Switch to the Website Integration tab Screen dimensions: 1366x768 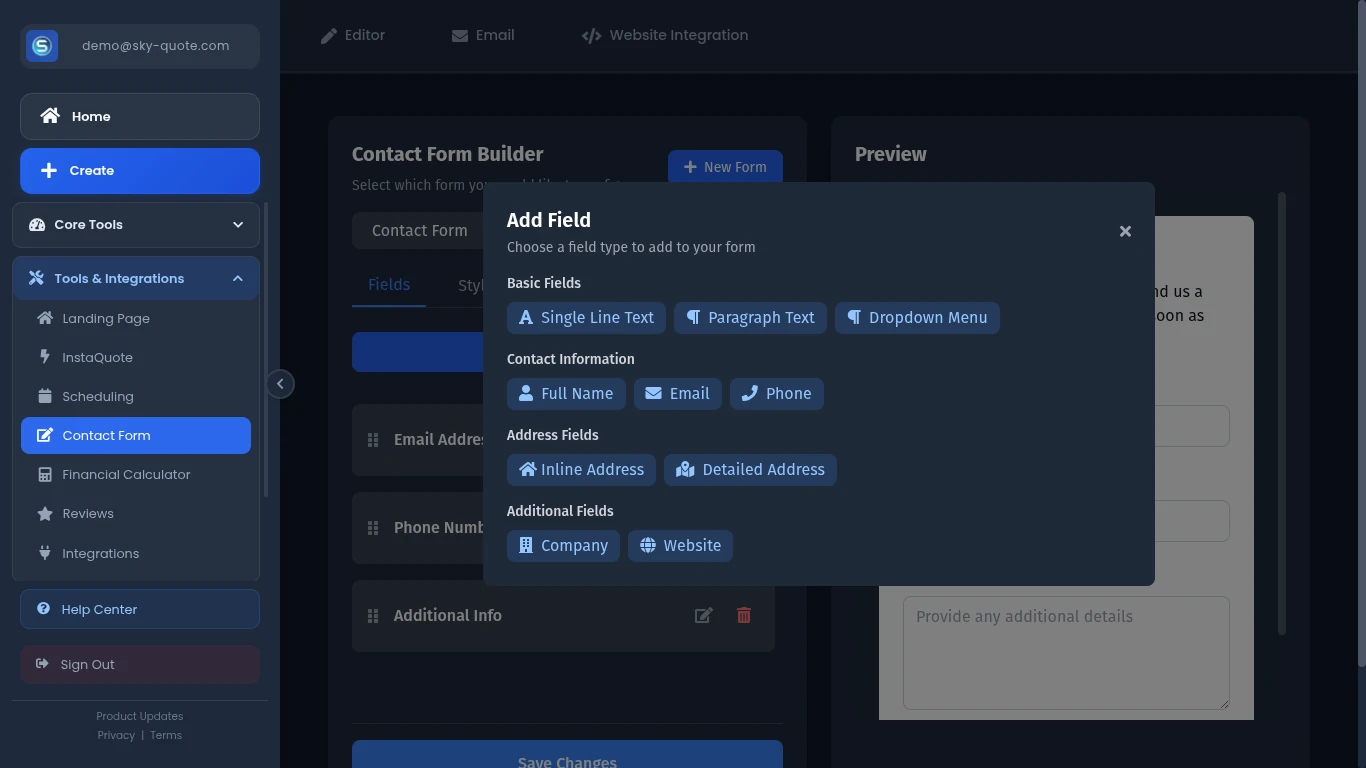point(664,35)
